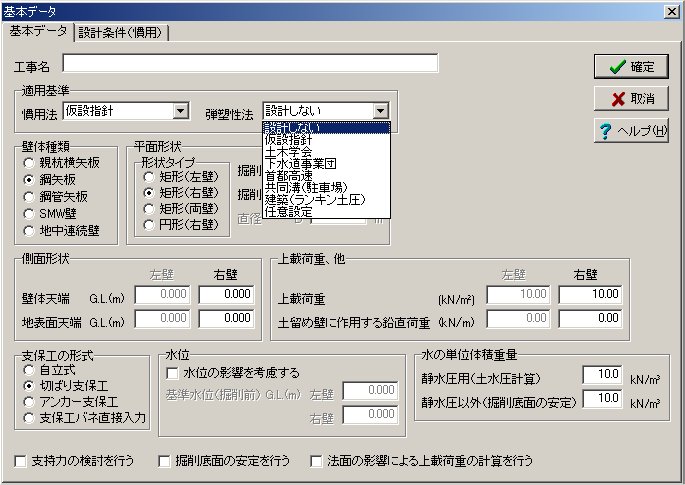Enable 水位の影響を考慮する checkbox
685x485 pixels.
[x=172, y=373]
